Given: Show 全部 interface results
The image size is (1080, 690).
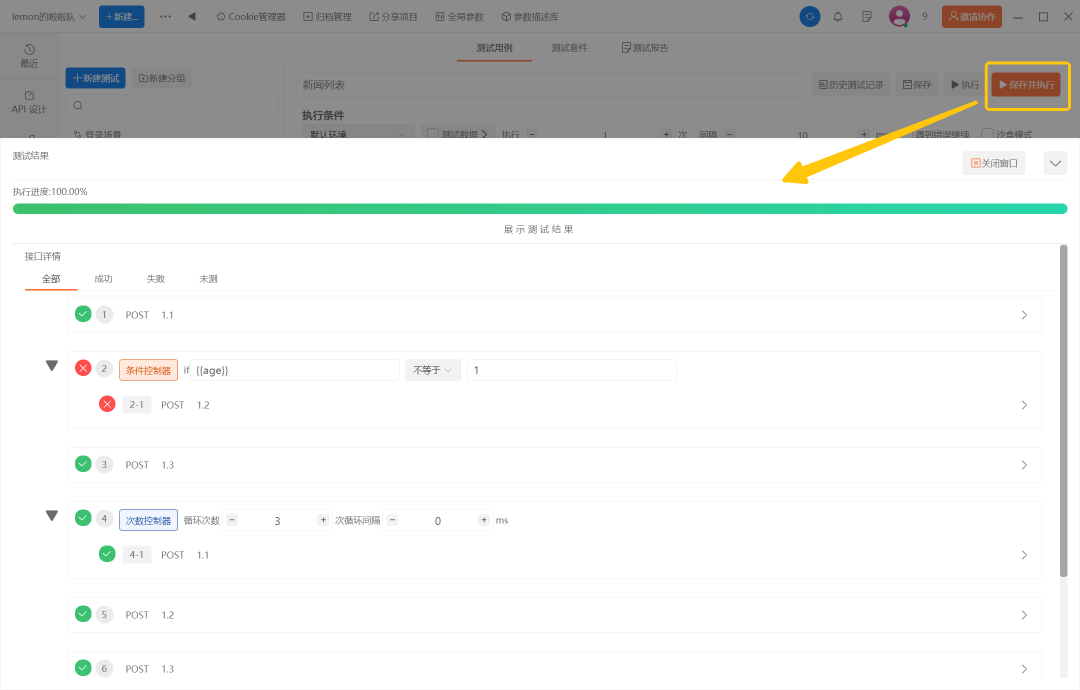Looking at the screenshot, I should click(x=51, y=279).
